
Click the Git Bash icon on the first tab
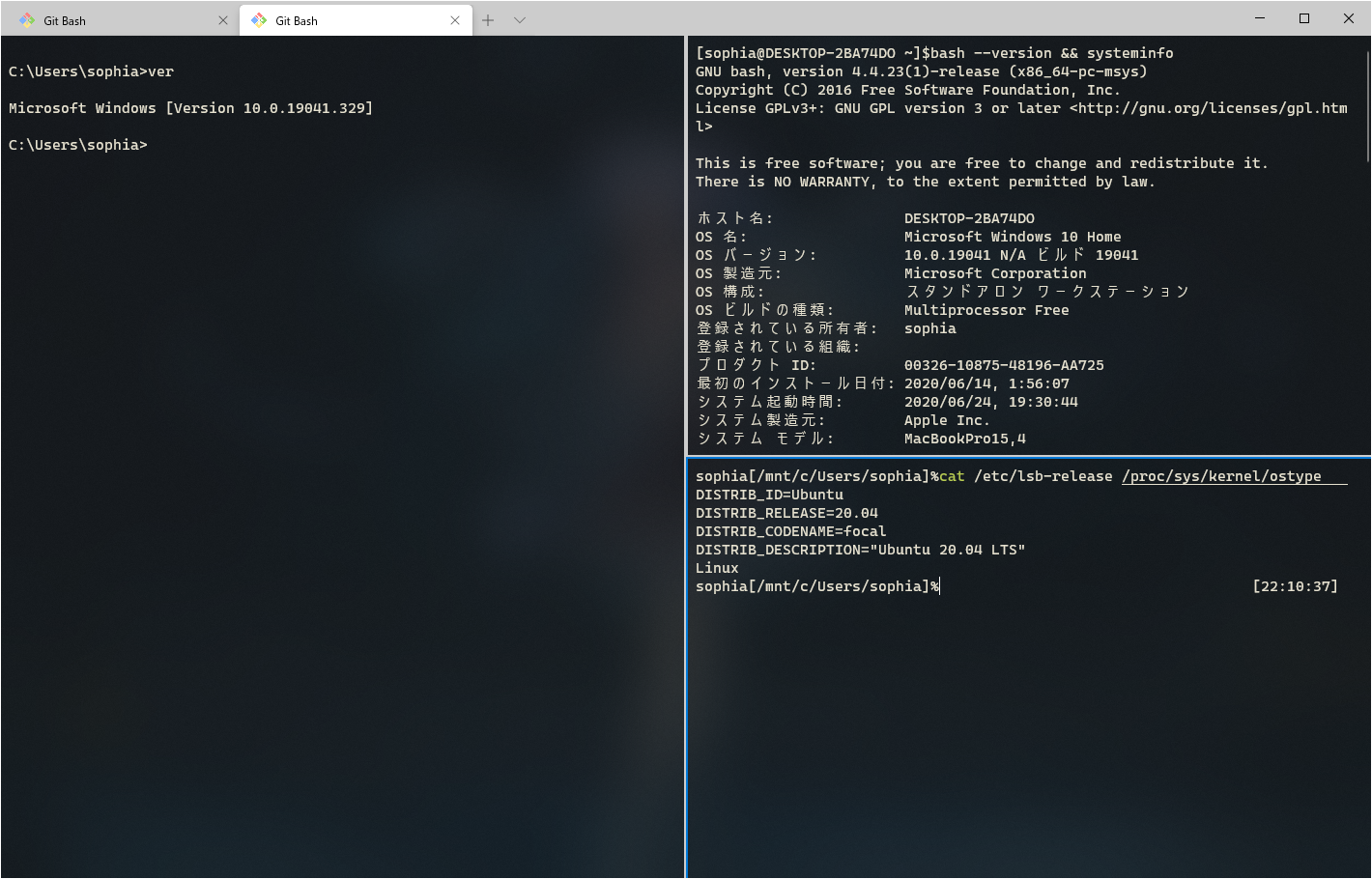[x=27, y=19]
